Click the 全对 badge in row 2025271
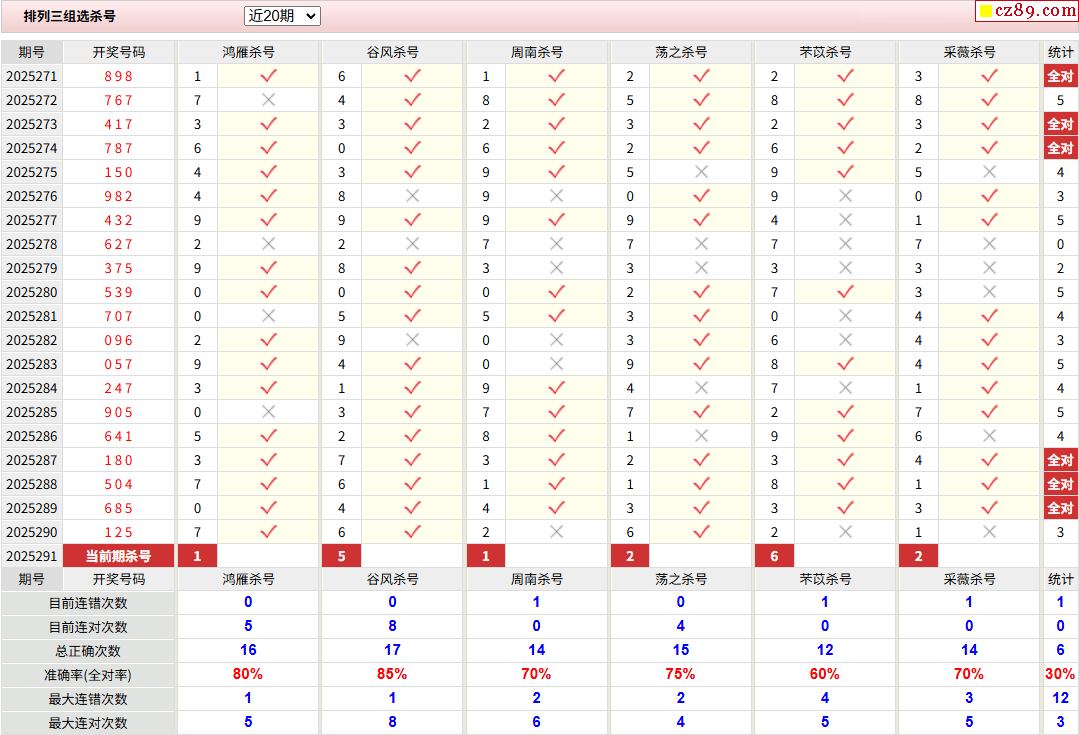Screen dimensions: 1079x735 point(1060,76)
